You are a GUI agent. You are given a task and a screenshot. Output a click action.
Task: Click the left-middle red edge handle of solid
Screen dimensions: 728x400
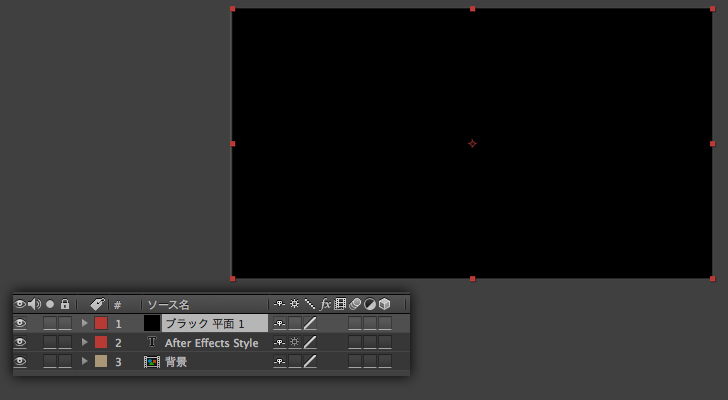(233, 144)
